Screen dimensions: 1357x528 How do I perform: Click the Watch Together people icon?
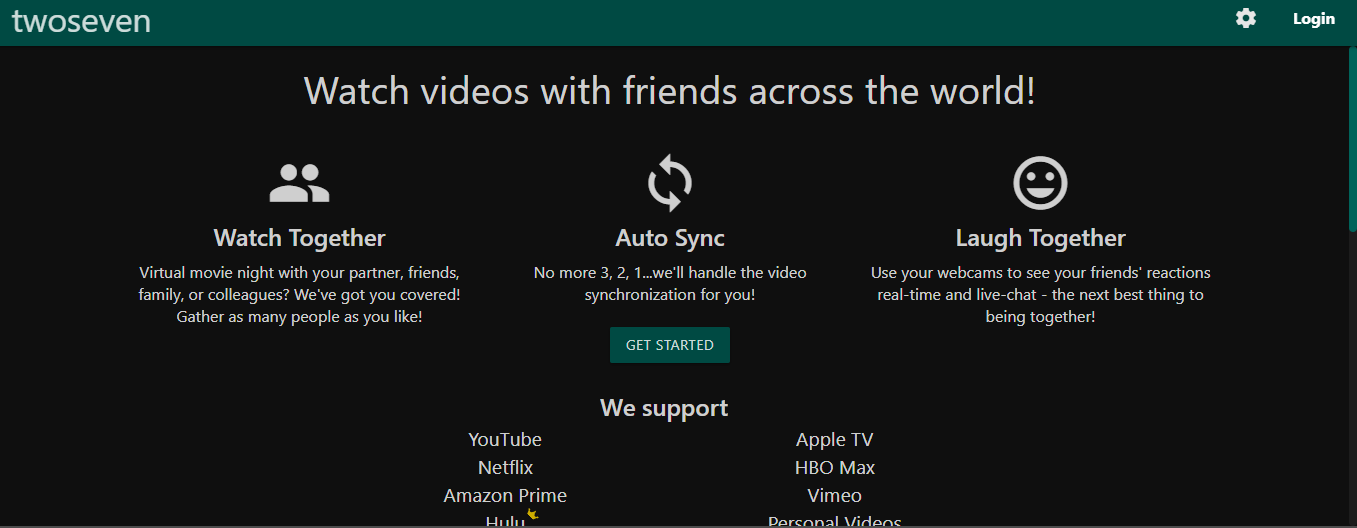coord(299,184)
